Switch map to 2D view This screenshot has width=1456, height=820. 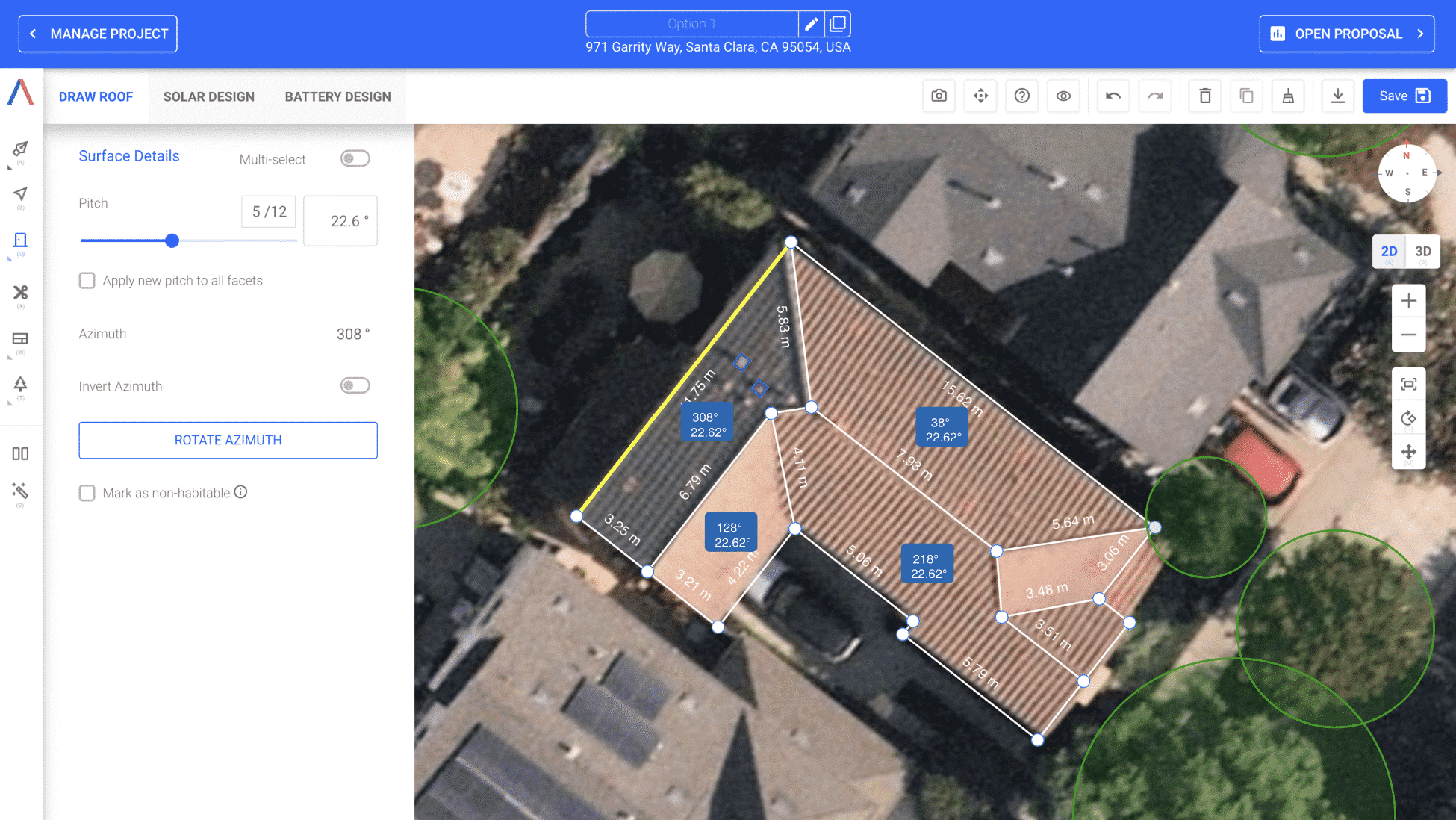(1389, 252)
